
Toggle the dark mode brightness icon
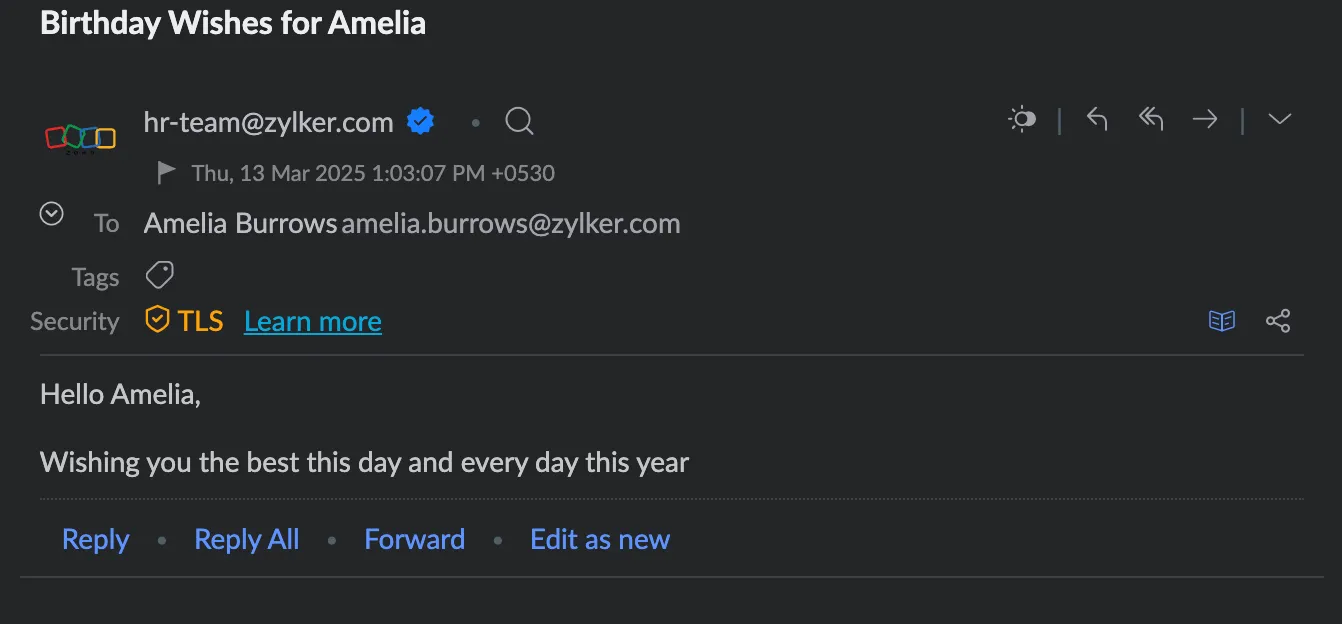1022,119
